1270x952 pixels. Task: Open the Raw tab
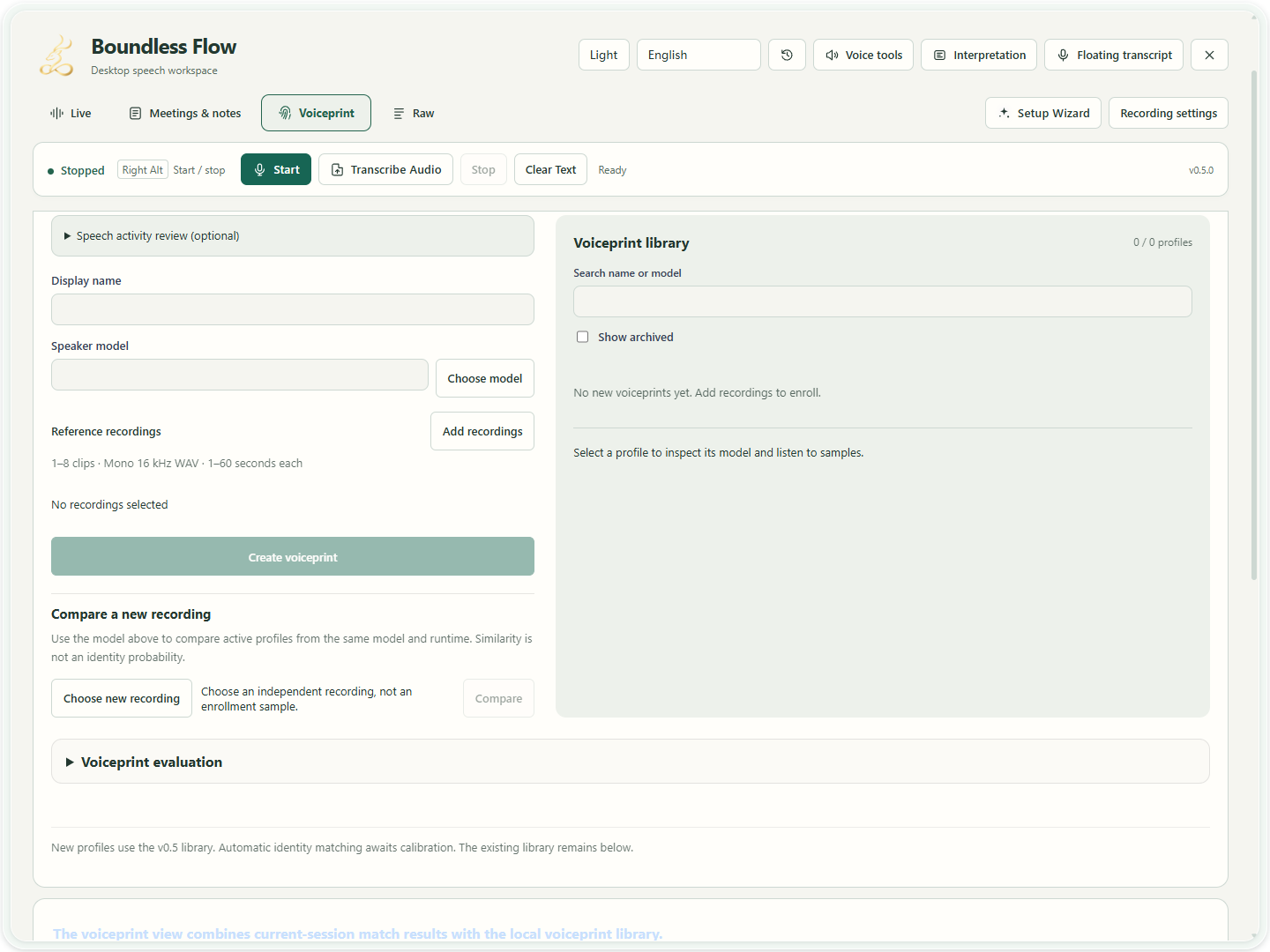tap(414, 113)
